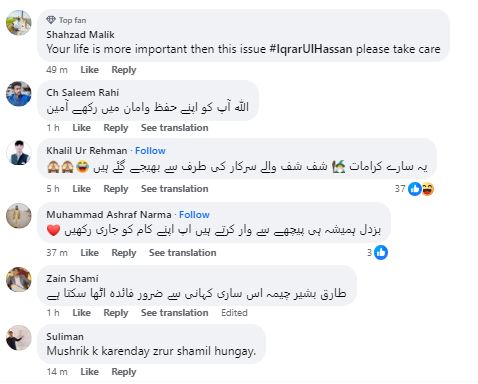The height and width of the screenshot is (384, 478).
Task: Click the Top fan diamond badge icon
Action: 51,20
